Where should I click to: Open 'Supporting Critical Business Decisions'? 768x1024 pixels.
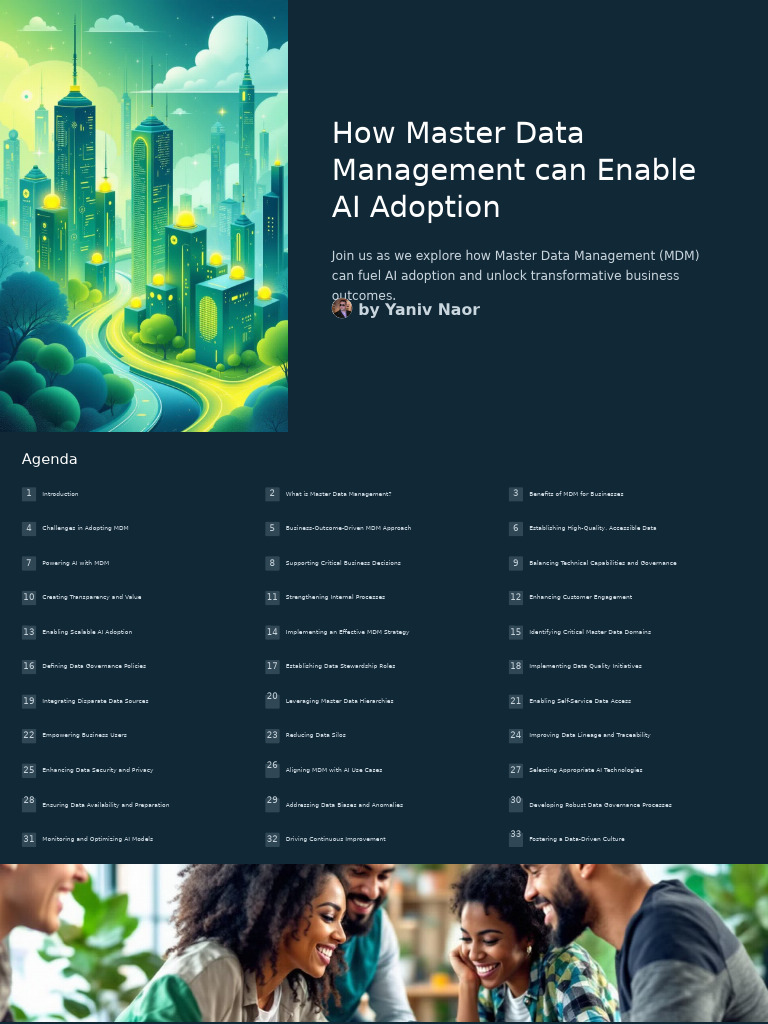click(x=343, y=563)
